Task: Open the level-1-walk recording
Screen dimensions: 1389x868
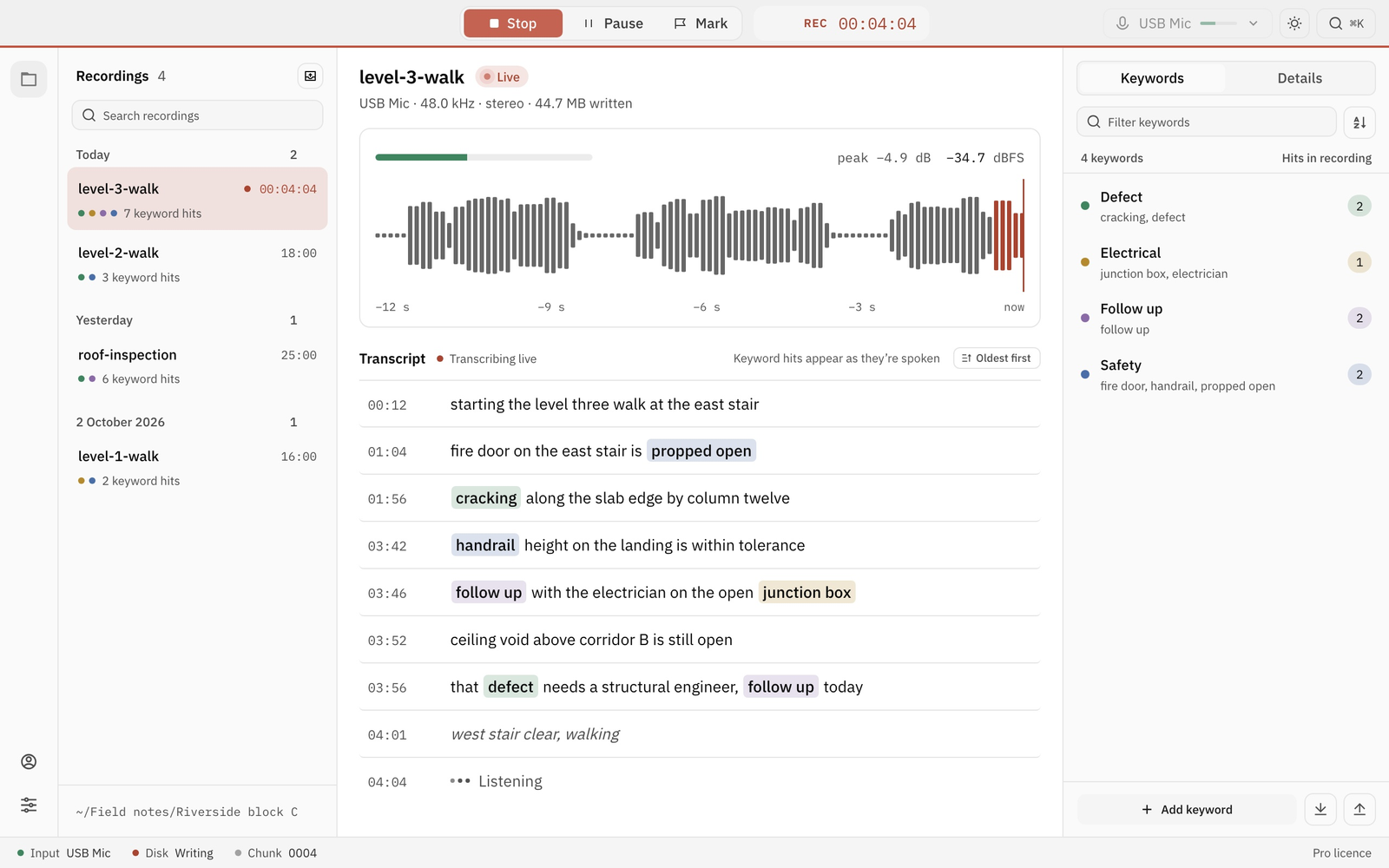Action: 198,467
